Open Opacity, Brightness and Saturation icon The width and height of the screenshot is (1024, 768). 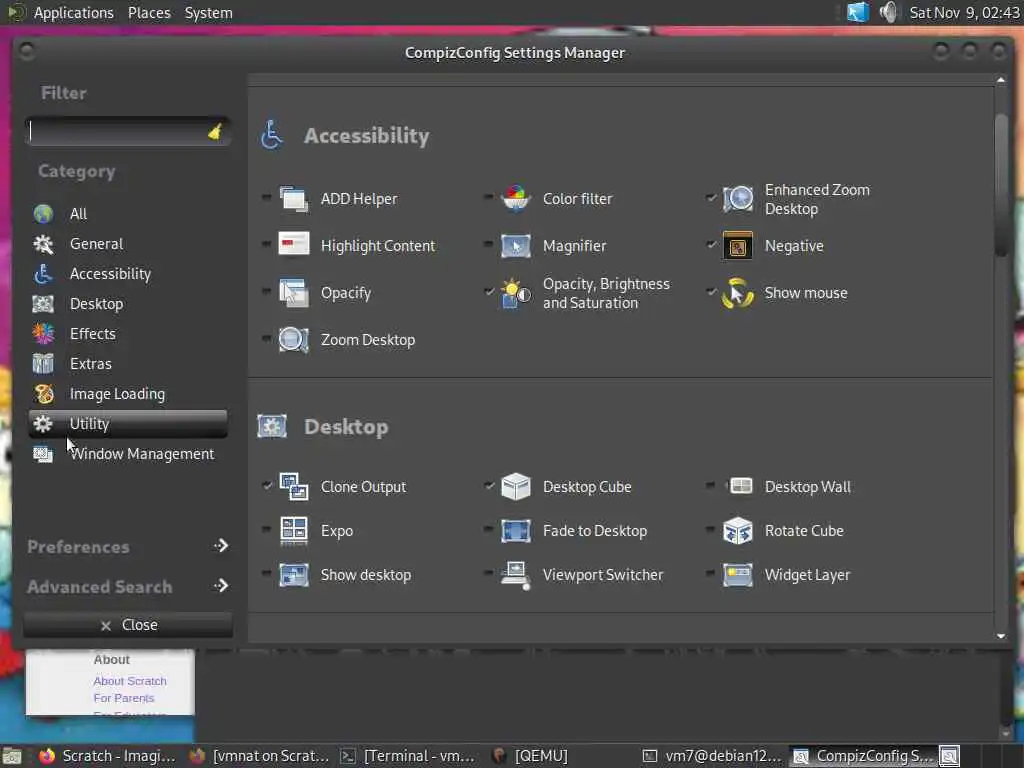tap(515, 293)
